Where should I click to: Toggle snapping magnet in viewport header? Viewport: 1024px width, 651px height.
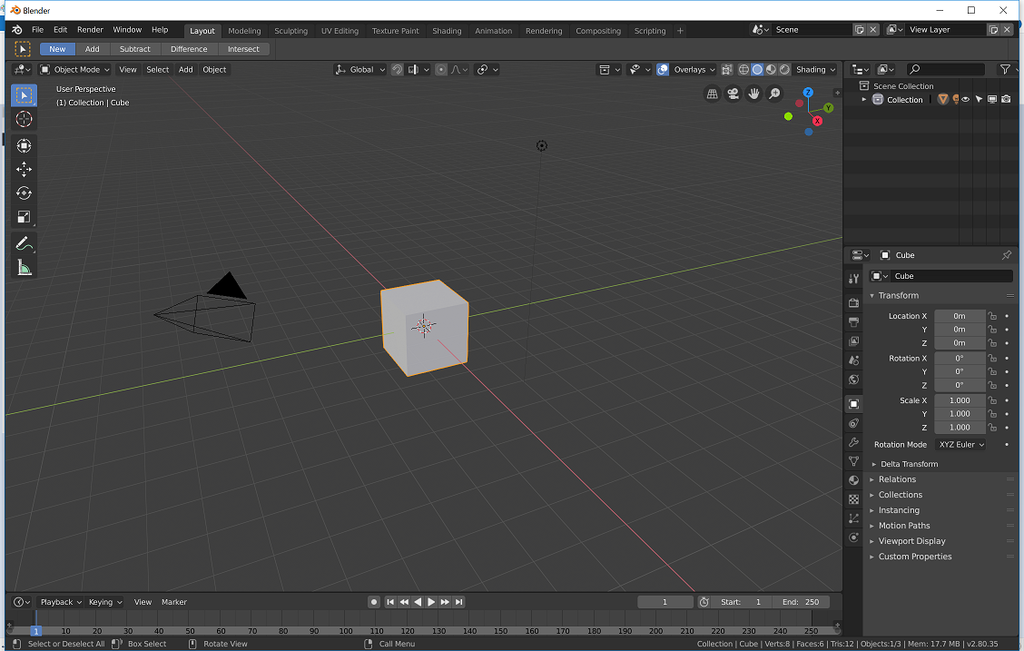397,69
